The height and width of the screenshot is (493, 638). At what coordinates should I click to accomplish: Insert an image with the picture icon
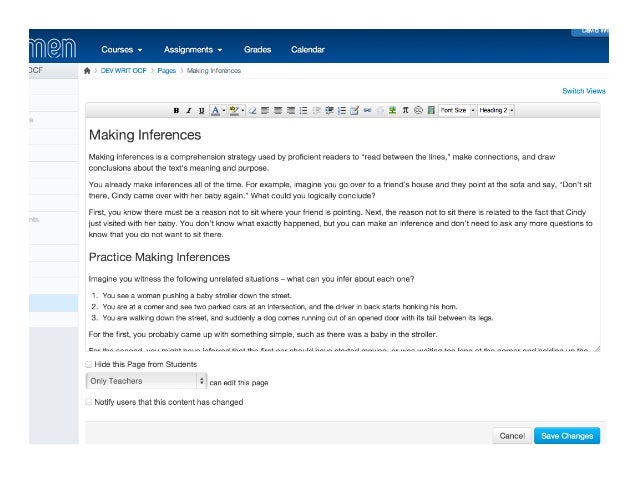[392, 110]
